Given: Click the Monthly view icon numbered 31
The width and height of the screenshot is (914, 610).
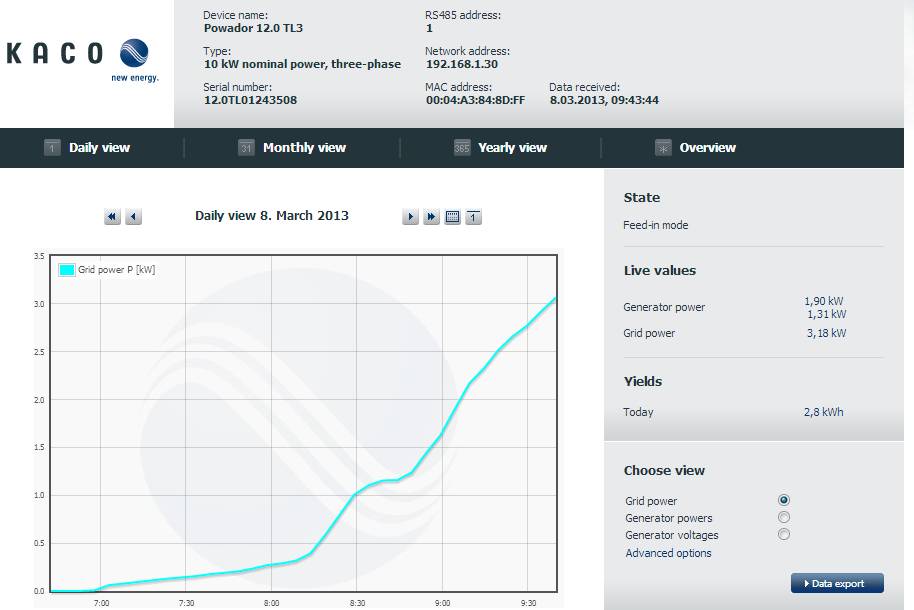Looking at the screenshot, I should tap(246, 148).
